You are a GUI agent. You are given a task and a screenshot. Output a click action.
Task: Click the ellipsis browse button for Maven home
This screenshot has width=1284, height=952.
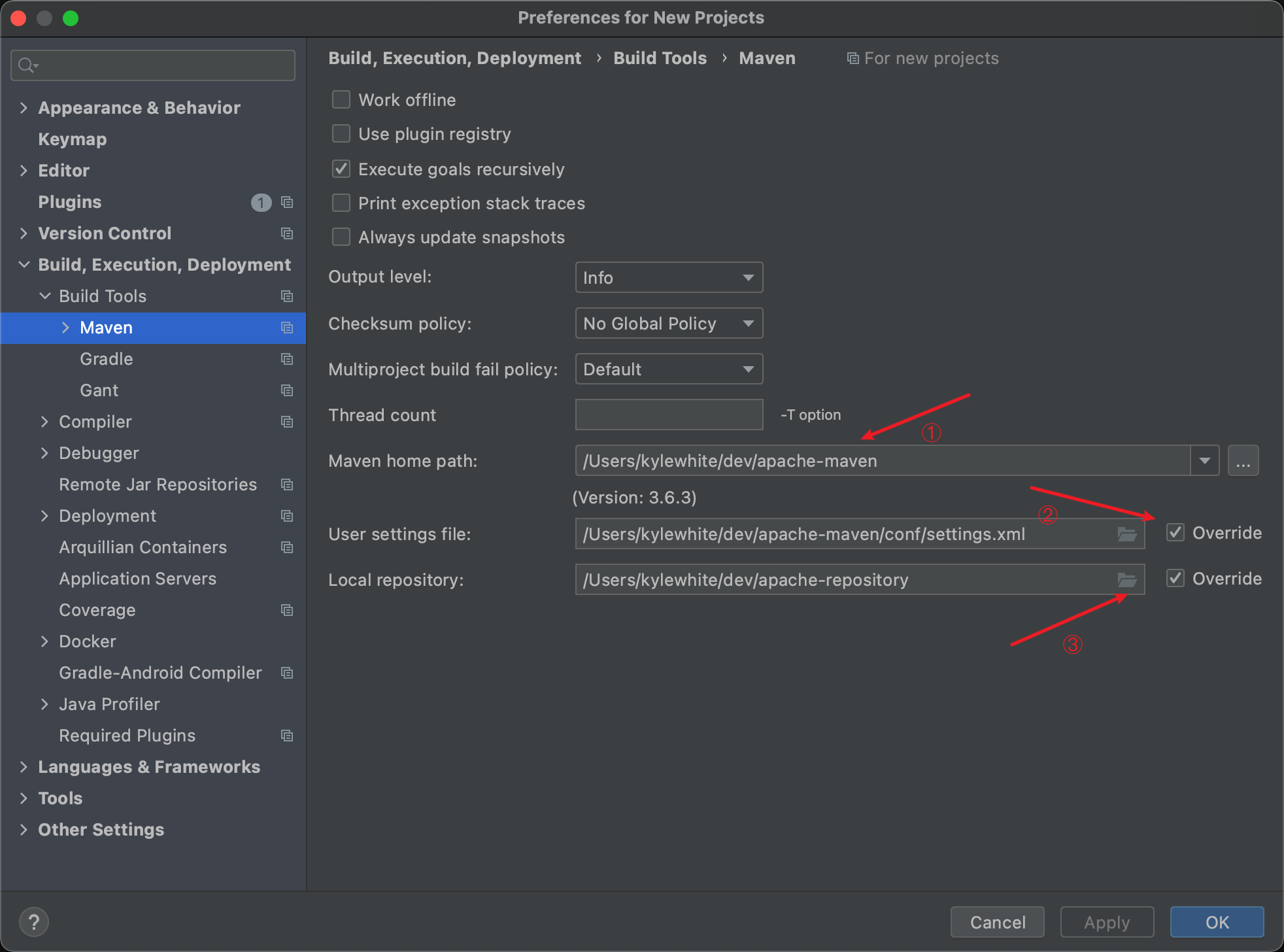[x=1243, y=461]
